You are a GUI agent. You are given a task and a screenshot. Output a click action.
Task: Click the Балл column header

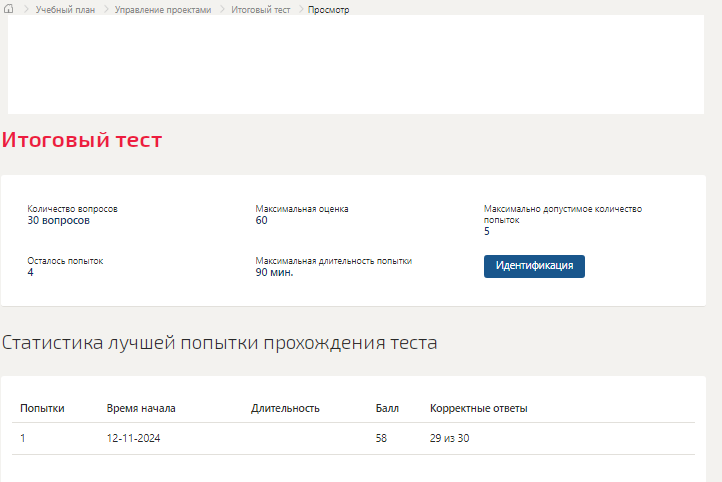tap(387, 408)
